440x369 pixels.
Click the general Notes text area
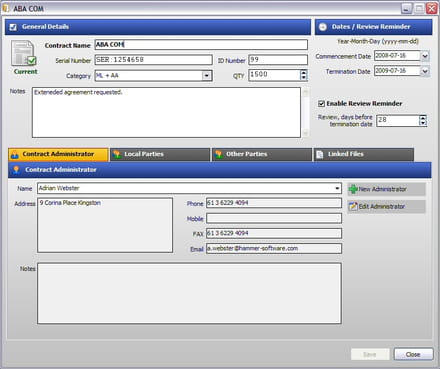click(166, 113)
